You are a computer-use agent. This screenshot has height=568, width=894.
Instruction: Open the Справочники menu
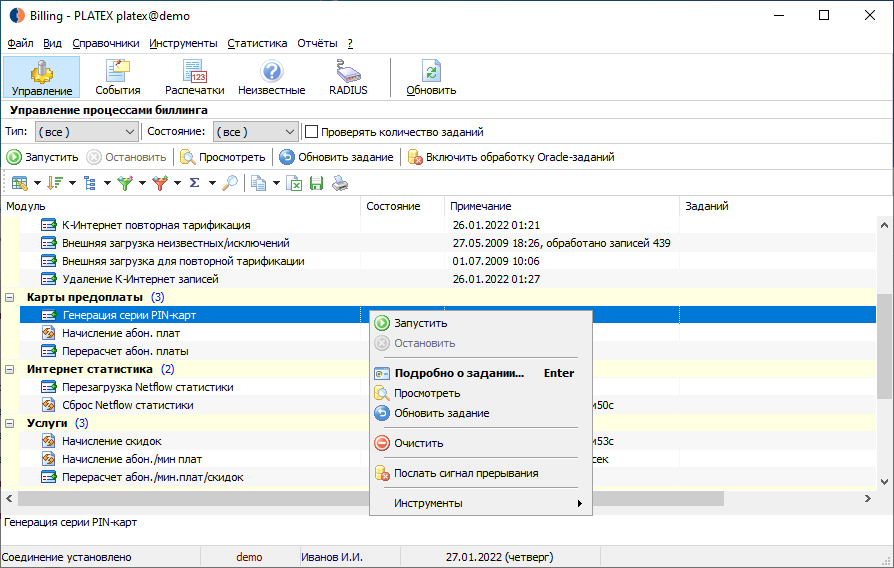(105, 43)
